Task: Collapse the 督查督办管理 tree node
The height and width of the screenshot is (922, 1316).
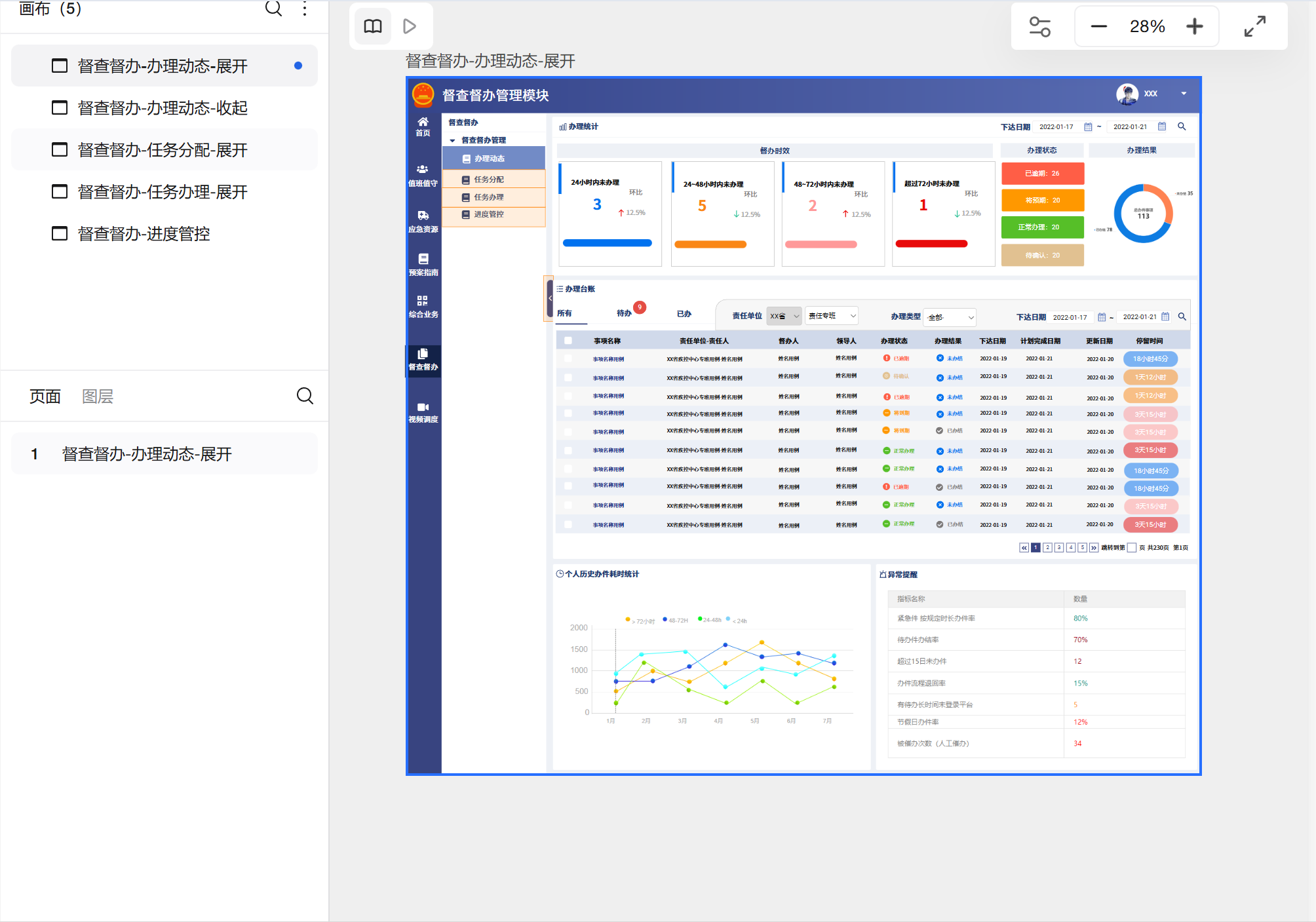Action: [452, 140]
